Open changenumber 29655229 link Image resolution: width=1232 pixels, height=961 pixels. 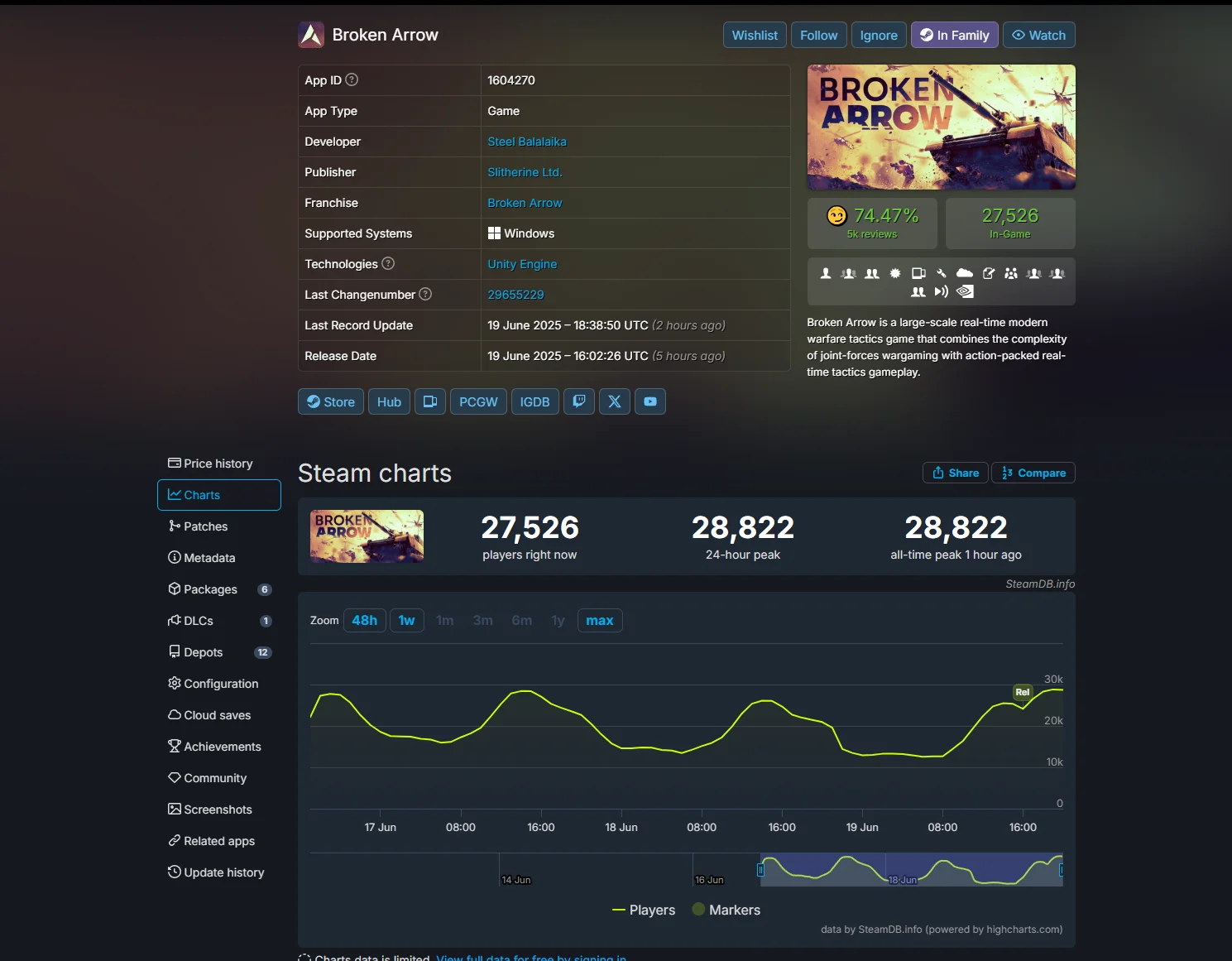pyautogui.click(x=515, y=295)
